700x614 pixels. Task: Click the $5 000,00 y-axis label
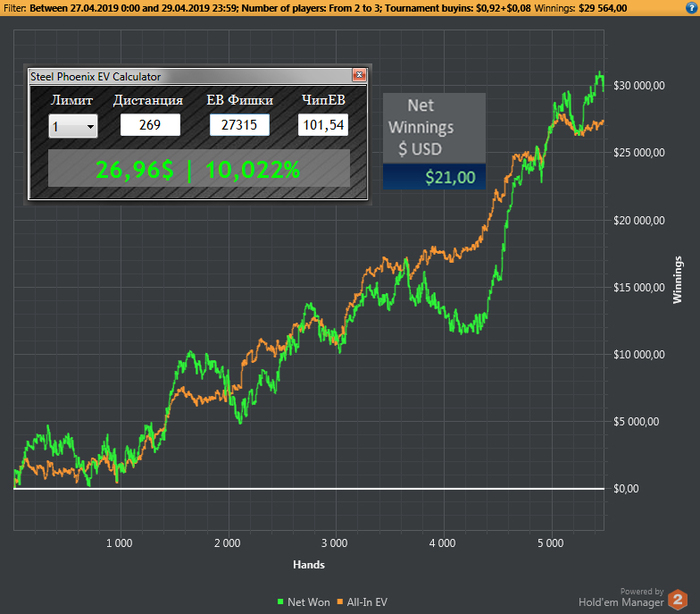(x=636, y=421)
